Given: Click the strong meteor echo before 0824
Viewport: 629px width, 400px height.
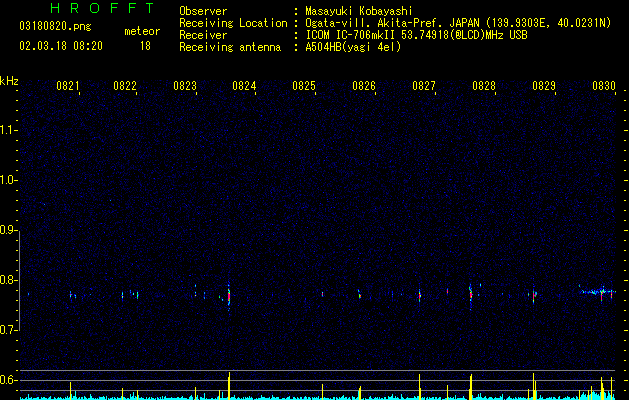Looking at the screenshot, I should pos(229,297).
